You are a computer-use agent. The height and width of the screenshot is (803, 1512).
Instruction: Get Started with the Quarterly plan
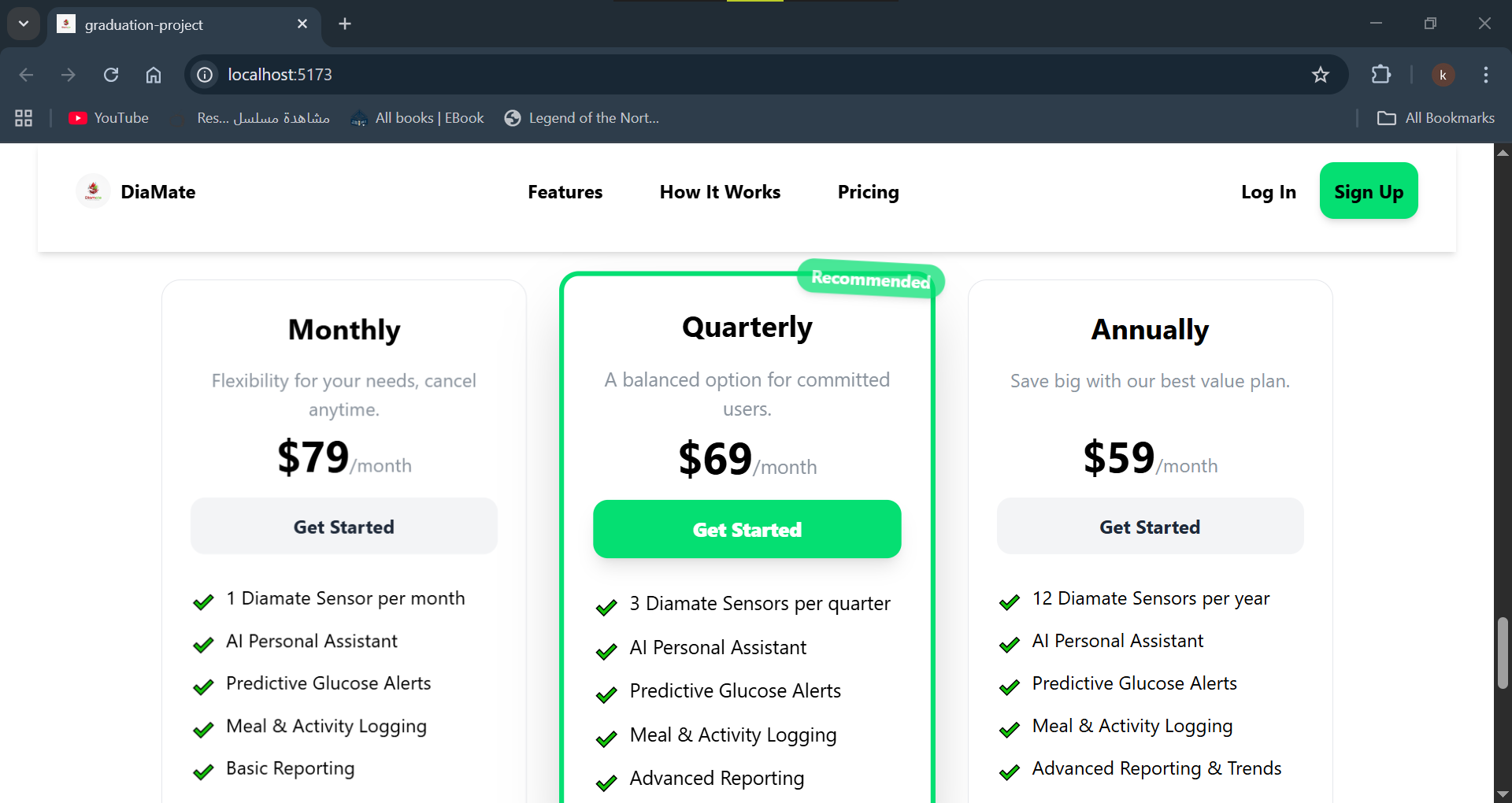tap(747, 529)
